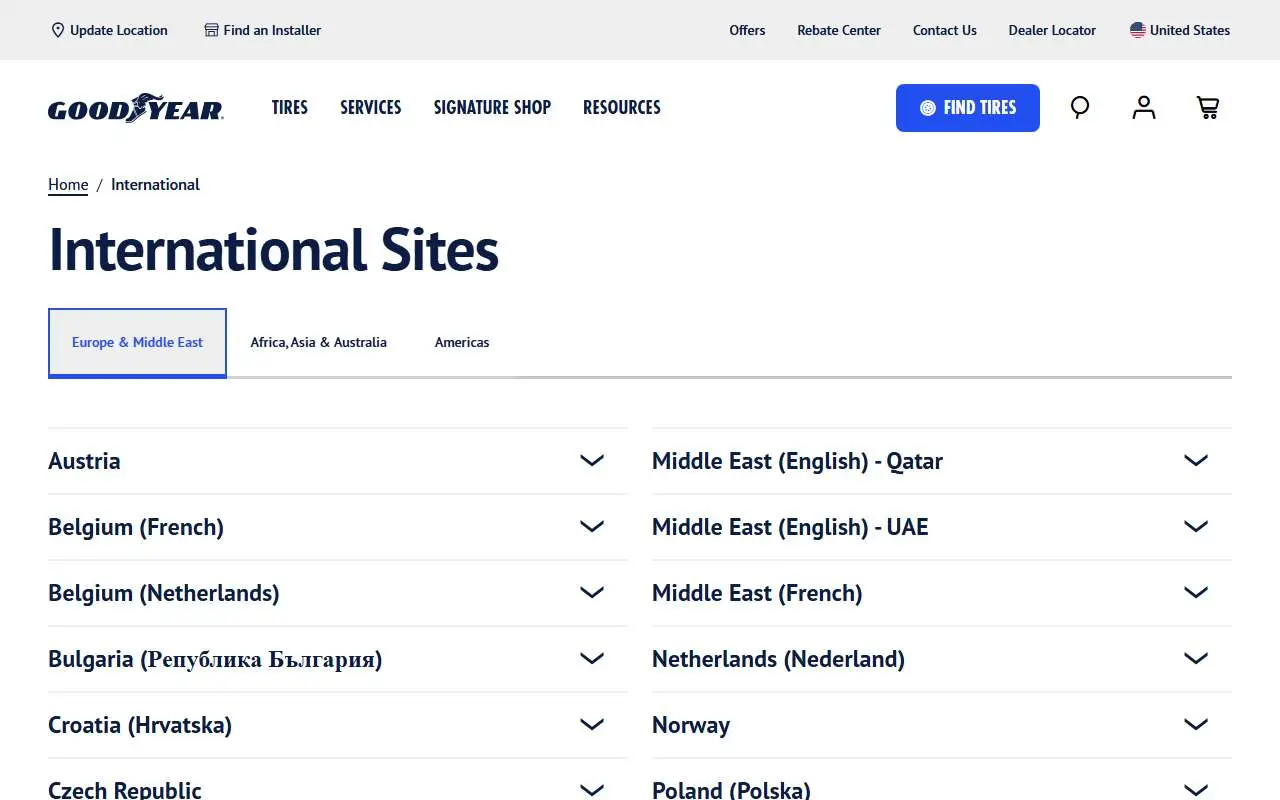Click the Middle East (English) - Qatar heading
This screenshot has width=1280, height=800.
[797, 461]
